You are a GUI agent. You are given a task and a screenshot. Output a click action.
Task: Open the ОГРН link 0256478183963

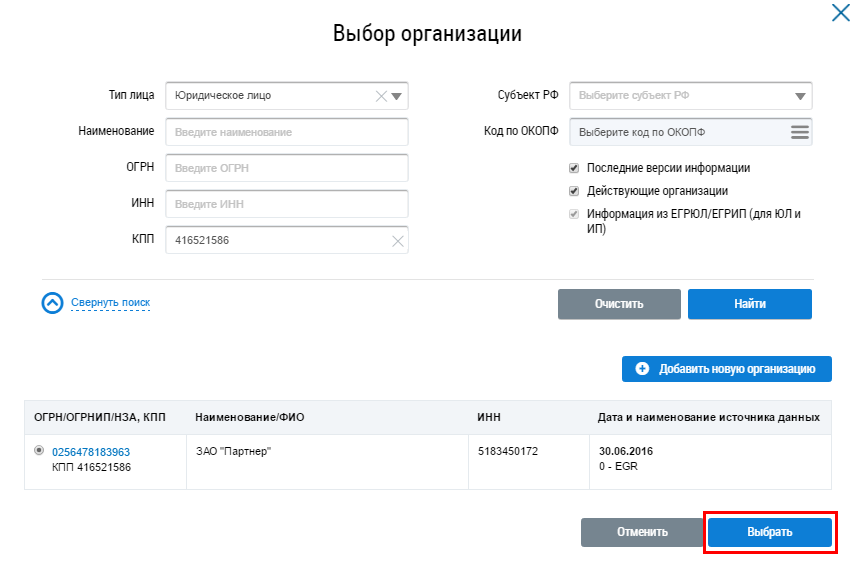(91, 452)
